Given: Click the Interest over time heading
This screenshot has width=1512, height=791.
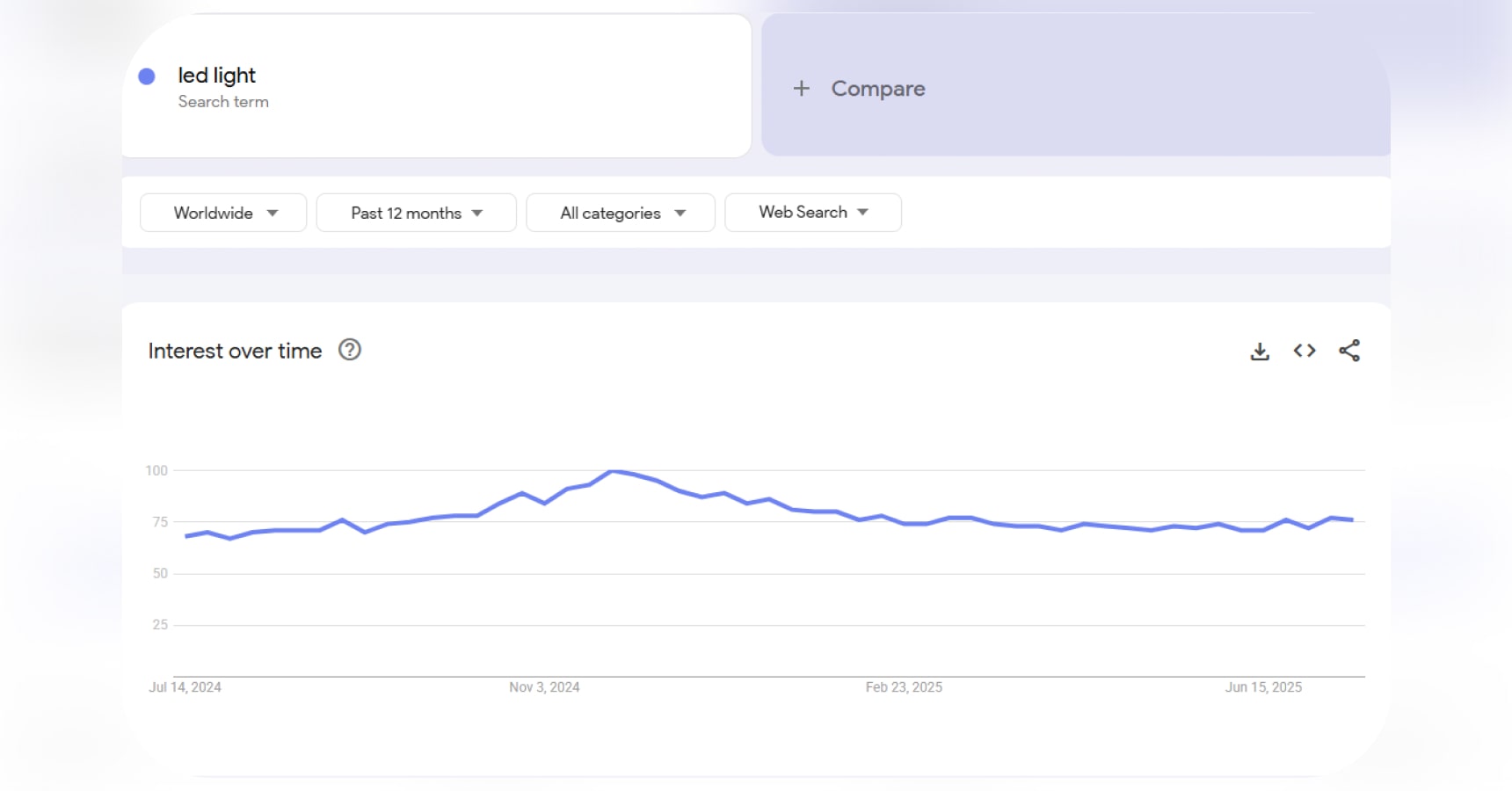Looking at the screenshot, I should [234, 350].
